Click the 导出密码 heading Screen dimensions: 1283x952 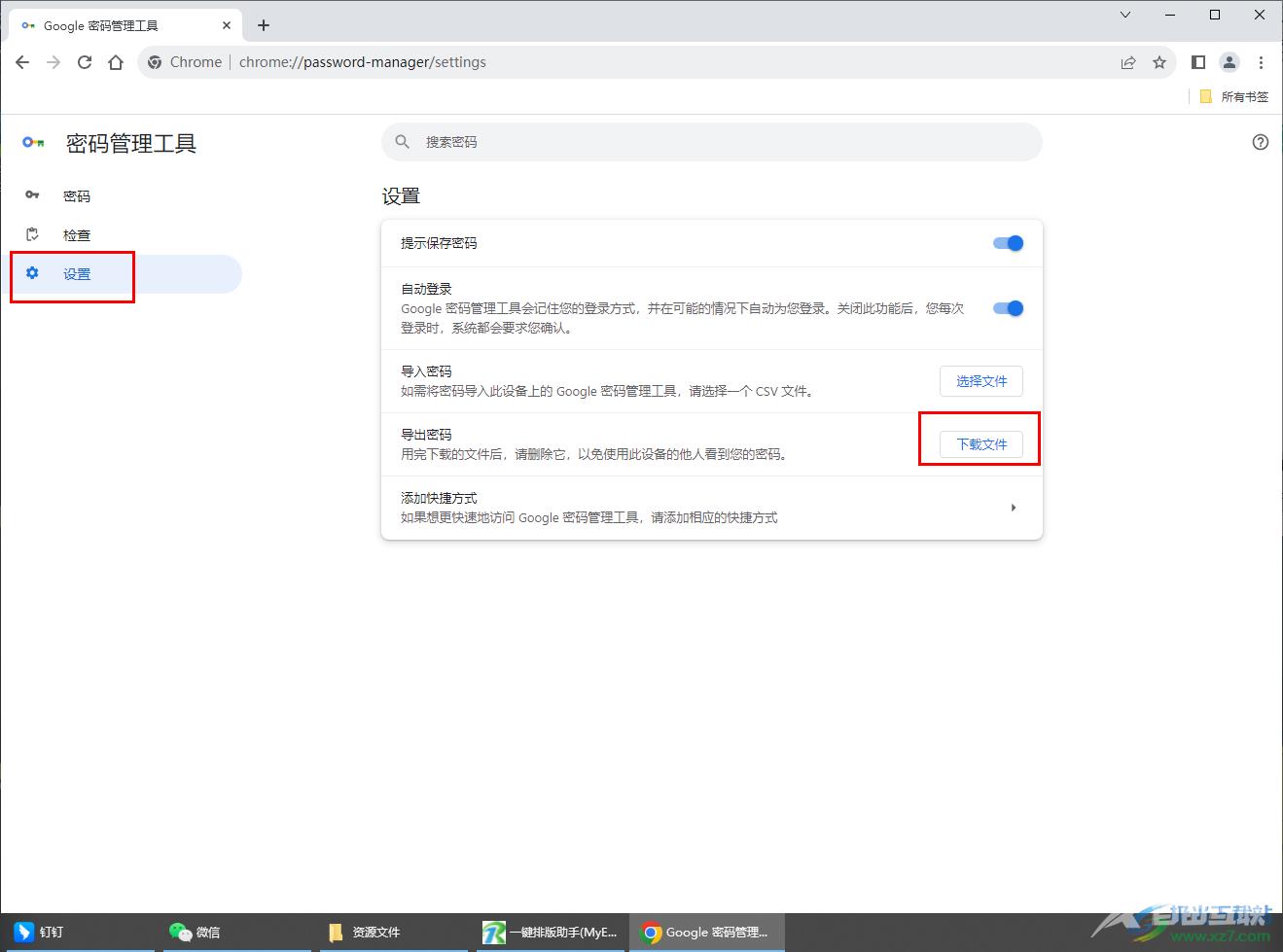[x=426, y=435]
